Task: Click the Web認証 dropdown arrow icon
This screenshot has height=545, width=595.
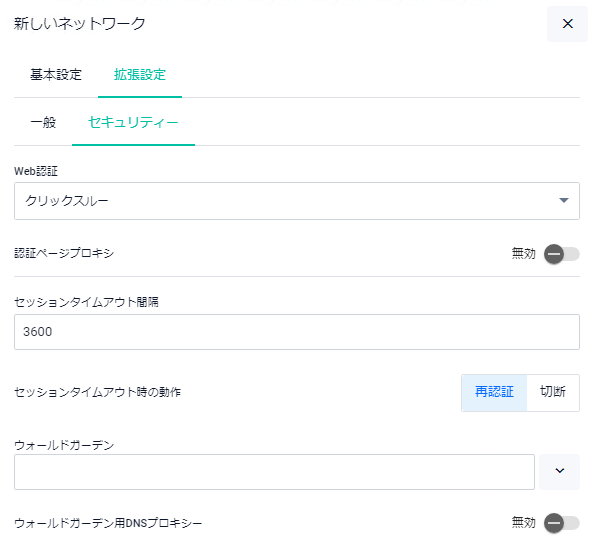Action: tap(564, 200)
